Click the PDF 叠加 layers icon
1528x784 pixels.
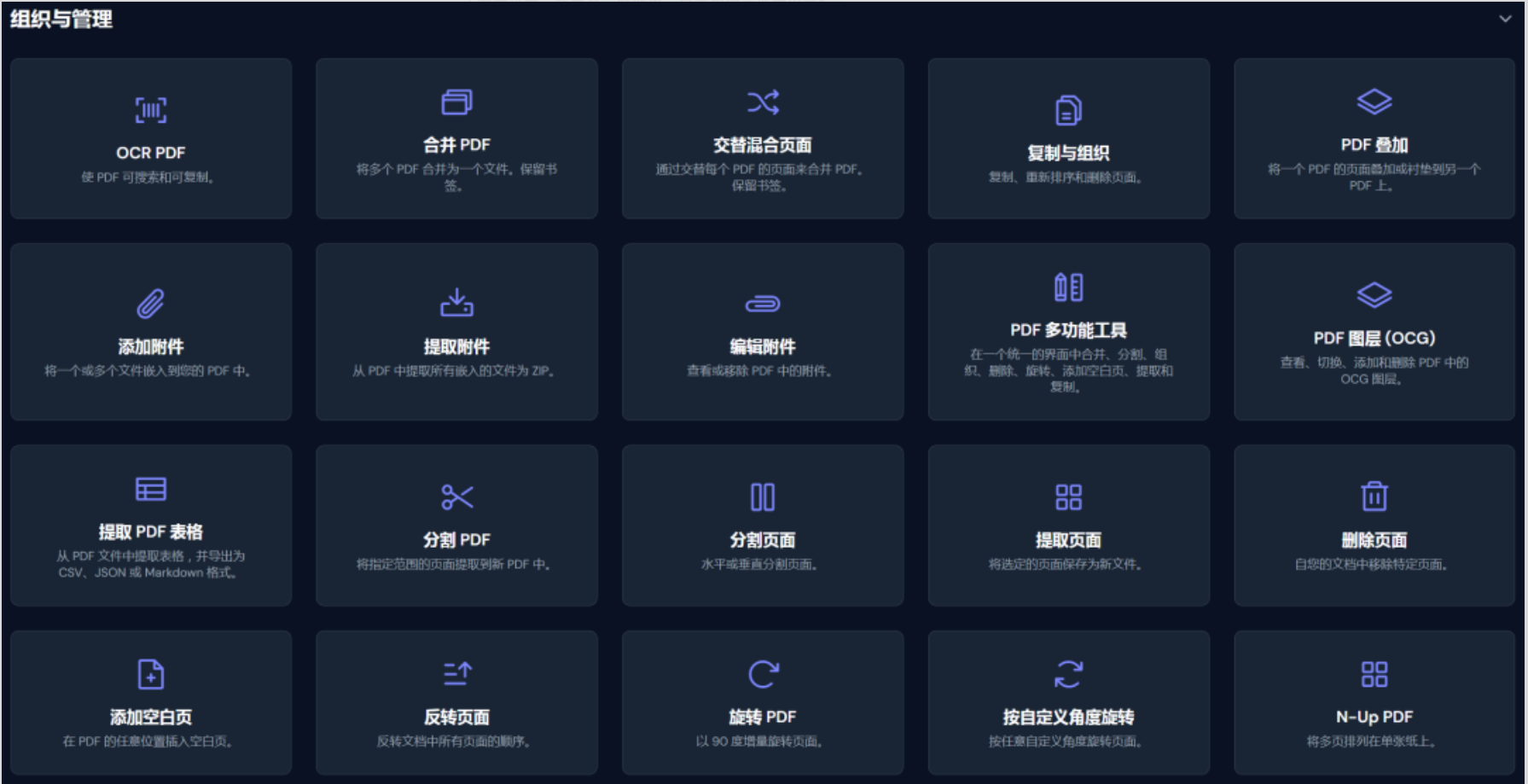pyautogui.click(x=1374, y=102)
